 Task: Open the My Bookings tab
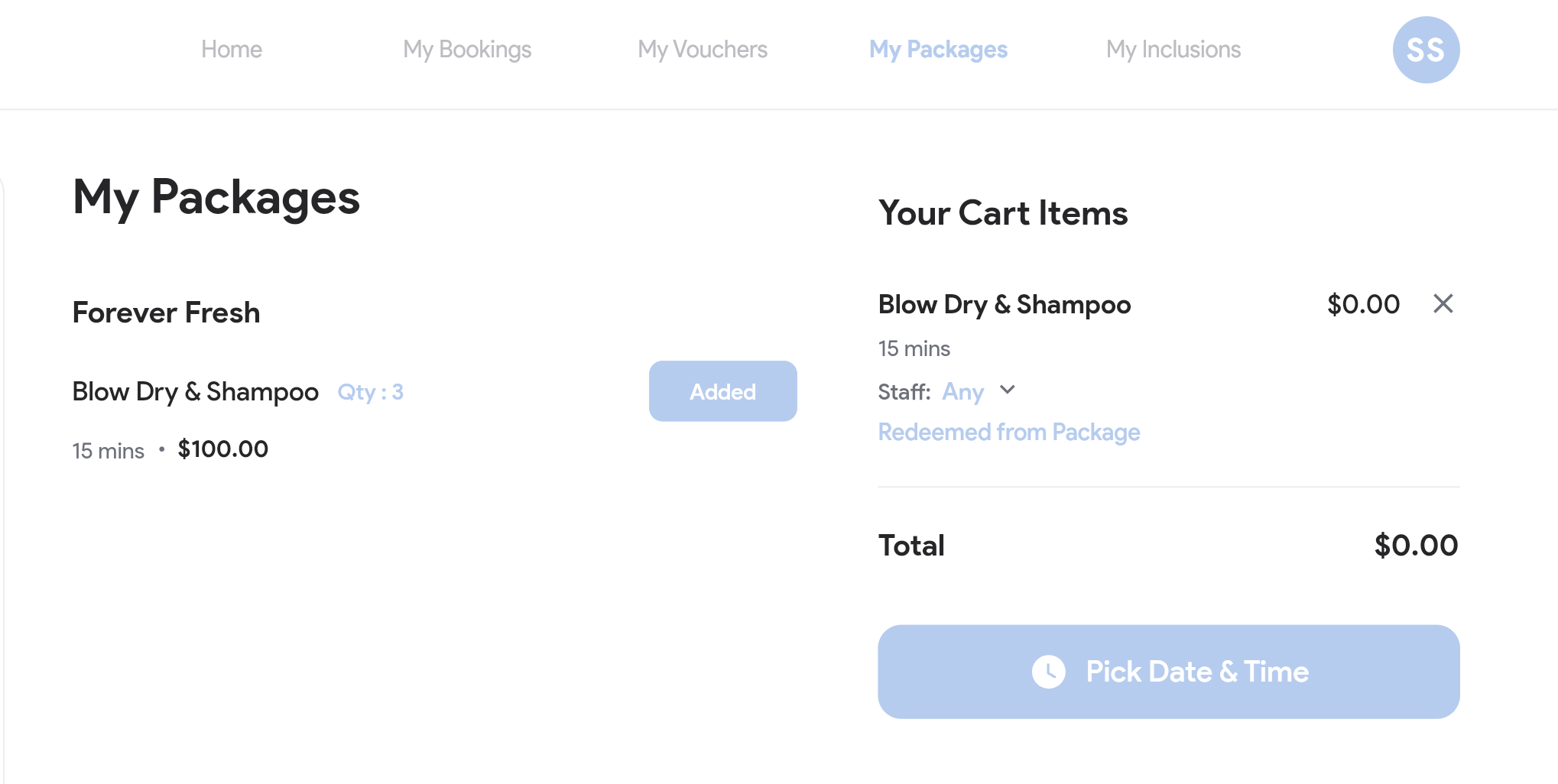click(x=467, y=50)
